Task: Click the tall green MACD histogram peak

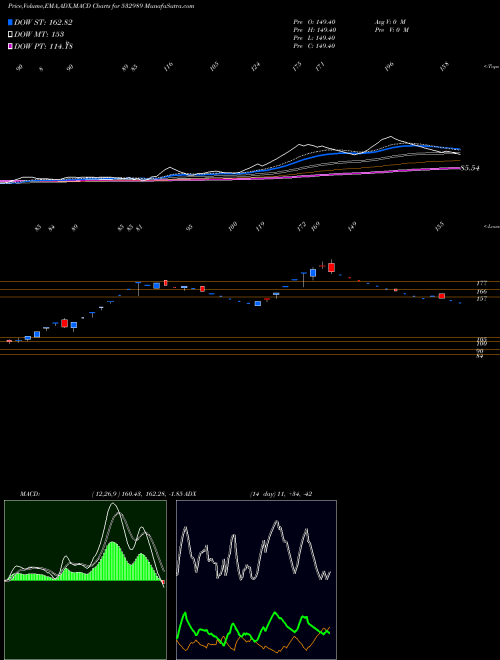Action: pyautogui.click(x=113, y=562)
